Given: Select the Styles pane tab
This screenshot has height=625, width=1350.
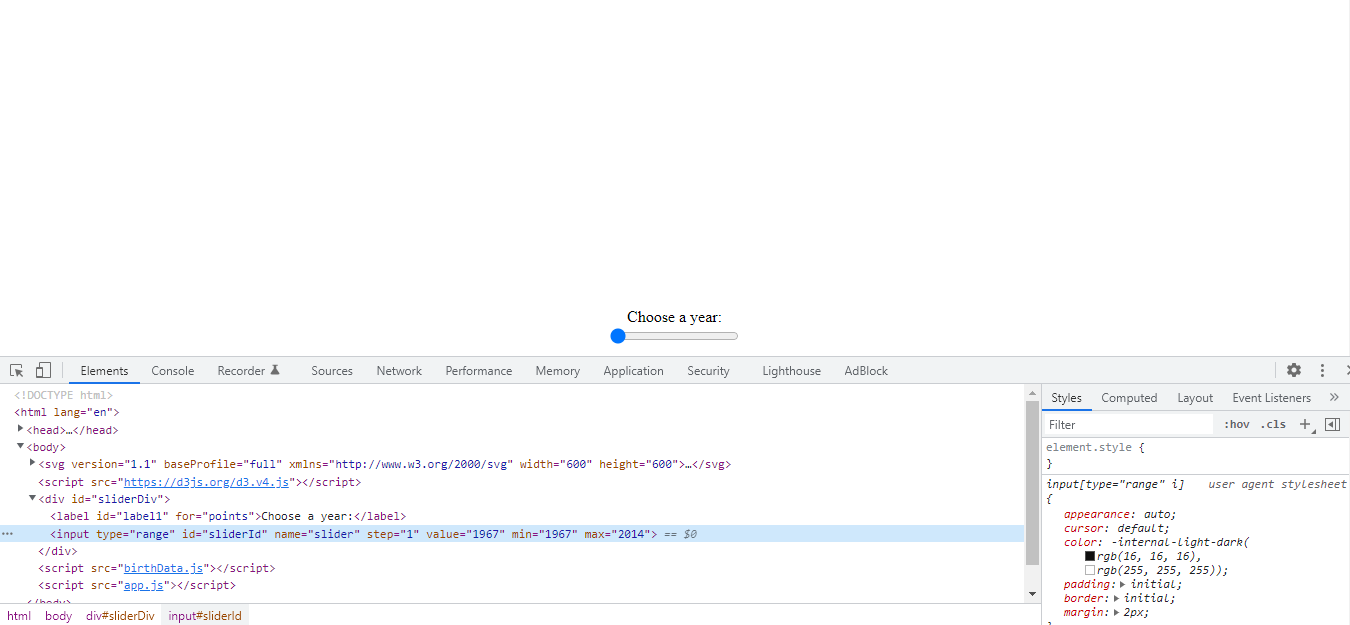Looking at the screenshot, I should click(x=1066, y=398).
